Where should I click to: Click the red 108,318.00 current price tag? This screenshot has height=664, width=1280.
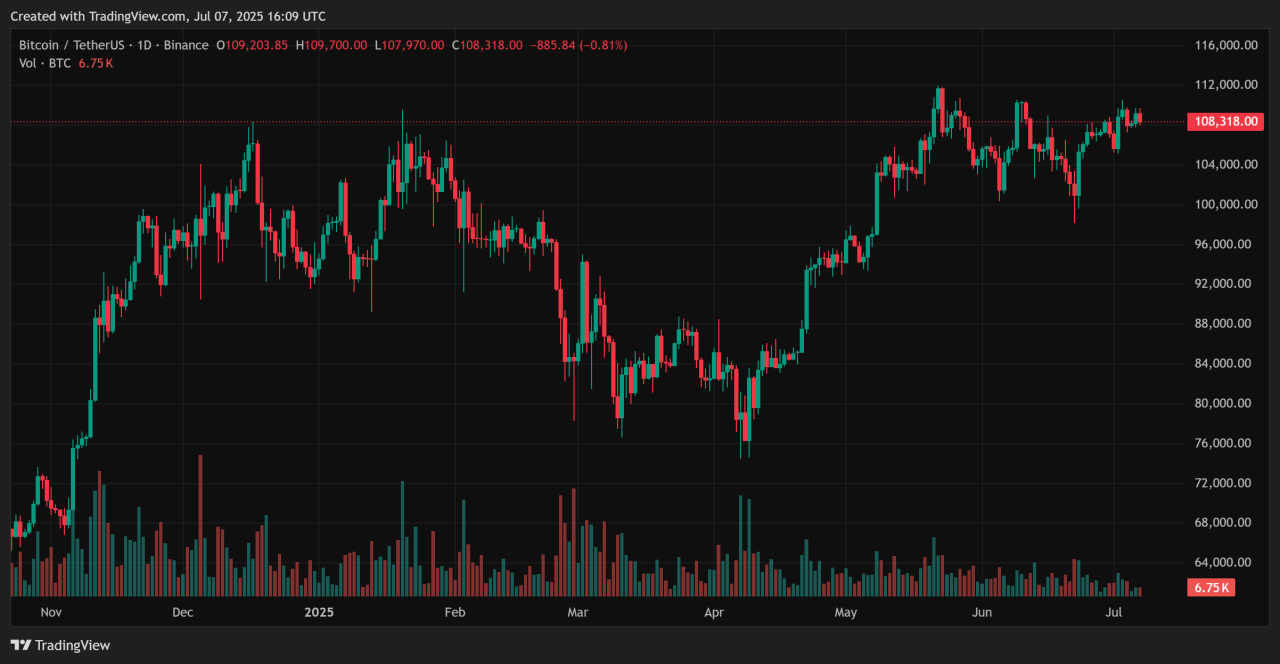1222,122
